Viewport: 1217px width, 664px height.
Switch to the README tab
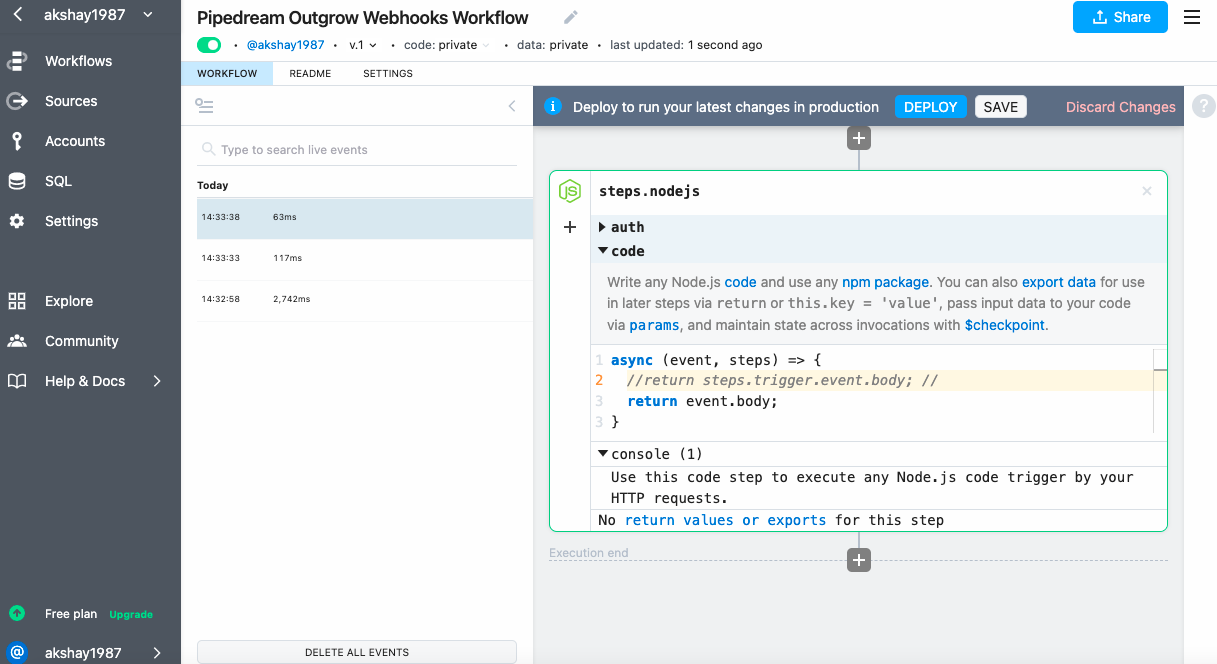tap(310, 73)
